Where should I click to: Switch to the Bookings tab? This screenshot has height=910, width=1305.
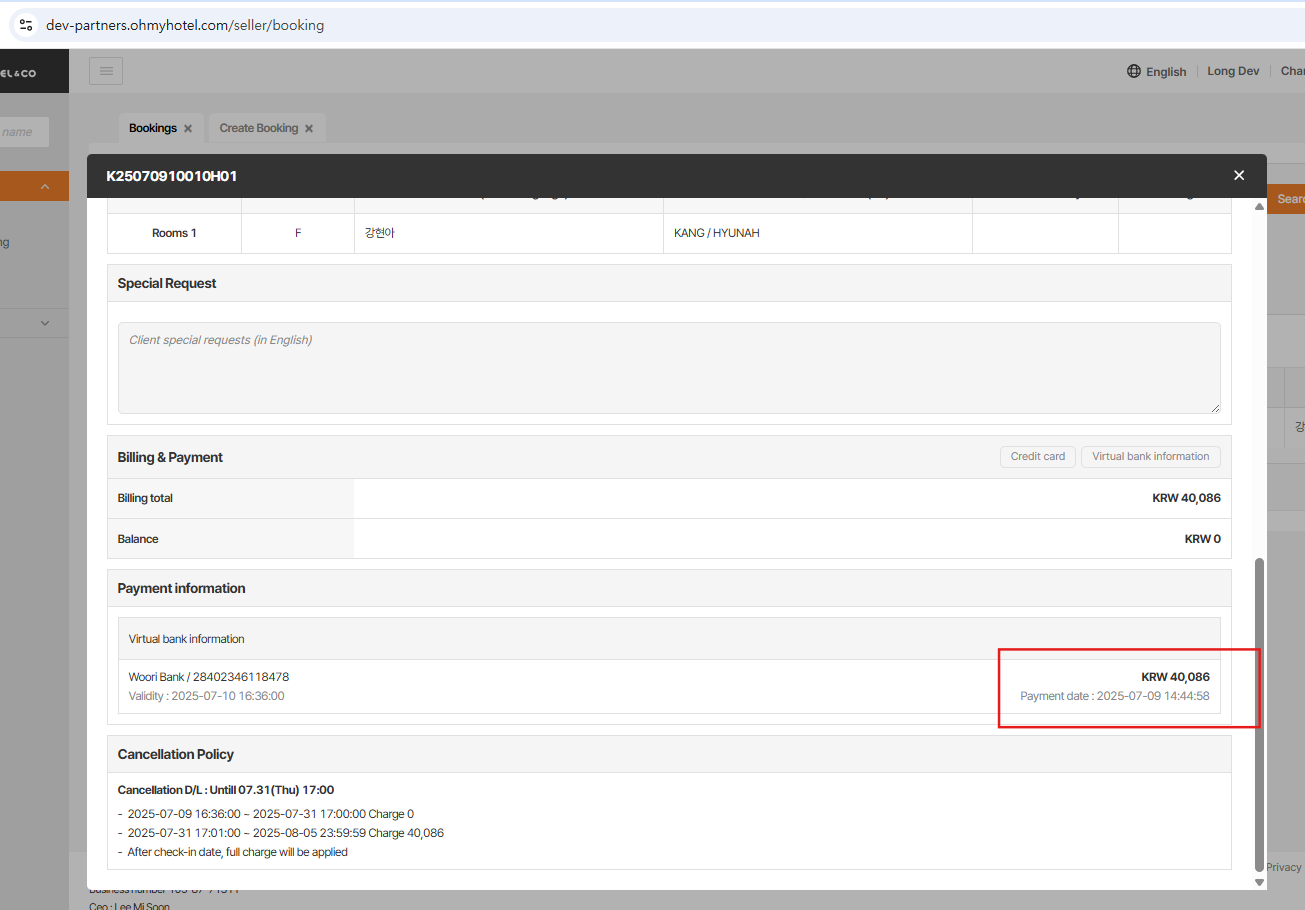tap(152, 129)
